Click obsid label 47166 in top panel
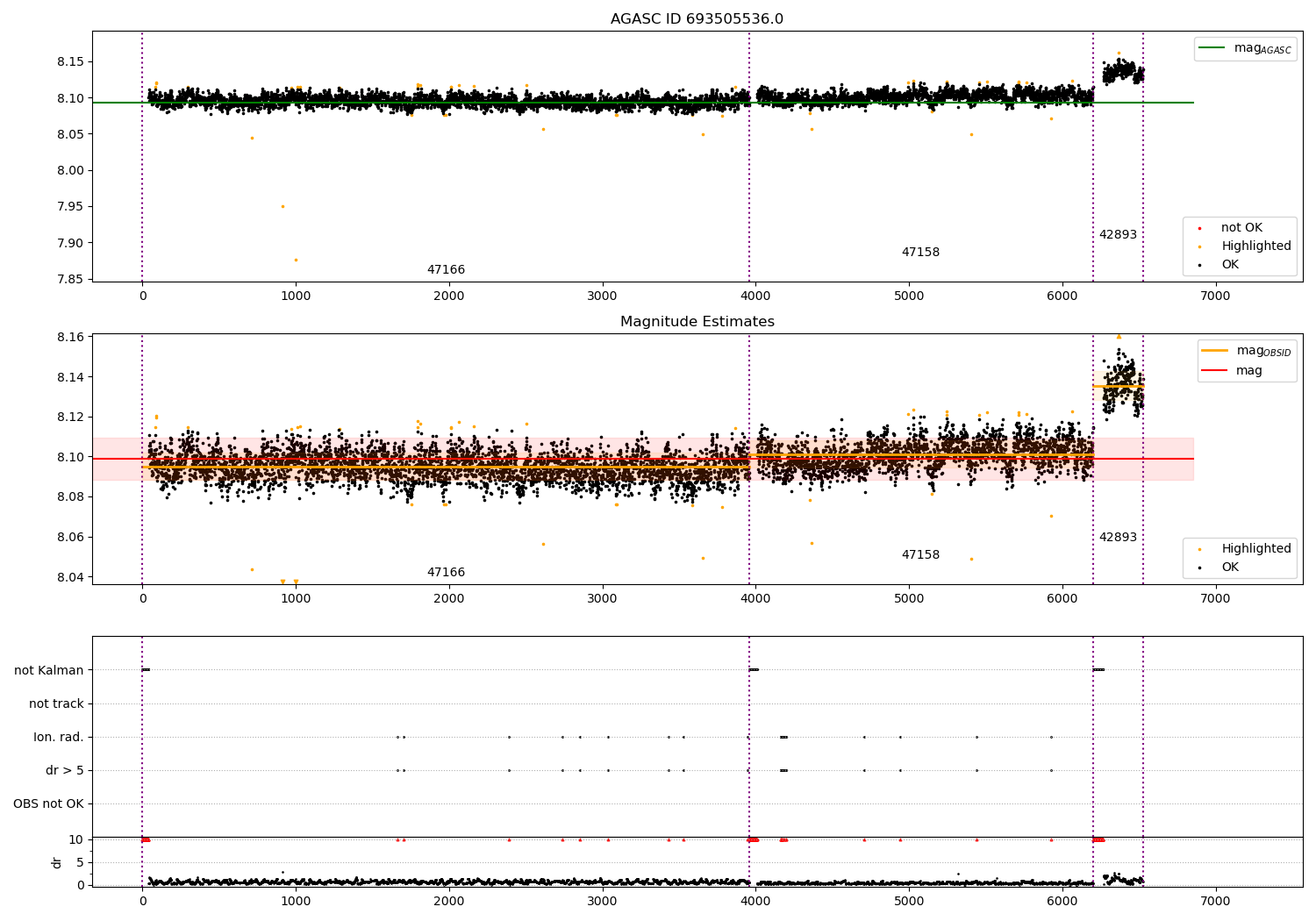Viewport: 1316px width, 921px height. point(446,270)
